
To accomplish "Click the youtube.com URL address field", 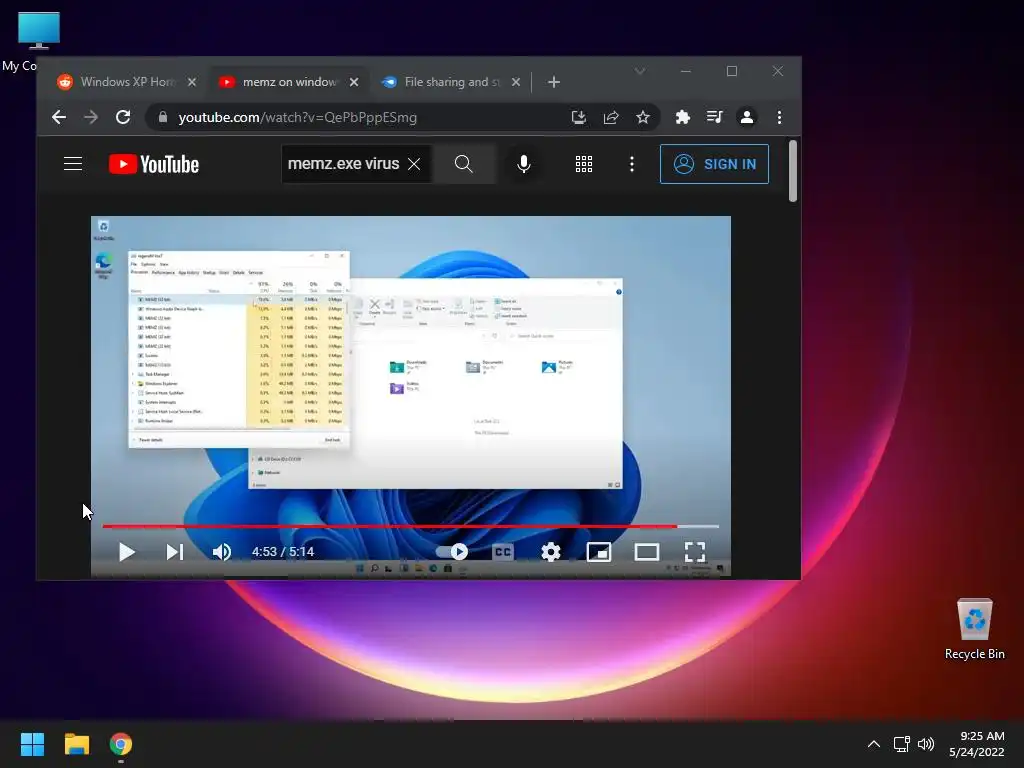I will [297, 118].
